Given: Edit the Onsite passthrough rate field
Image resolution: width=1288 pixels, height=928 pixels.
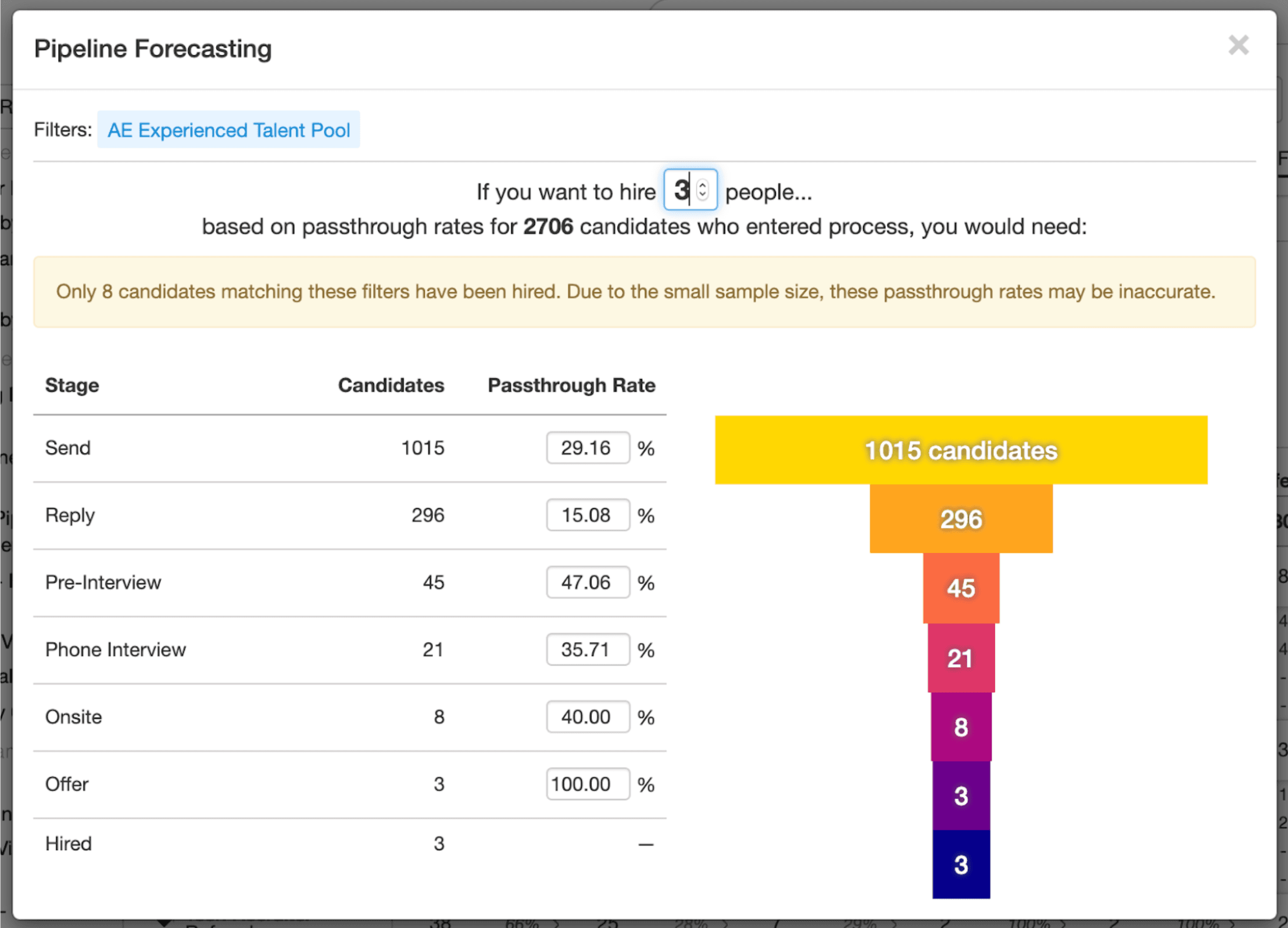Looking at the screenshot, I should click(x=587, y=717).
